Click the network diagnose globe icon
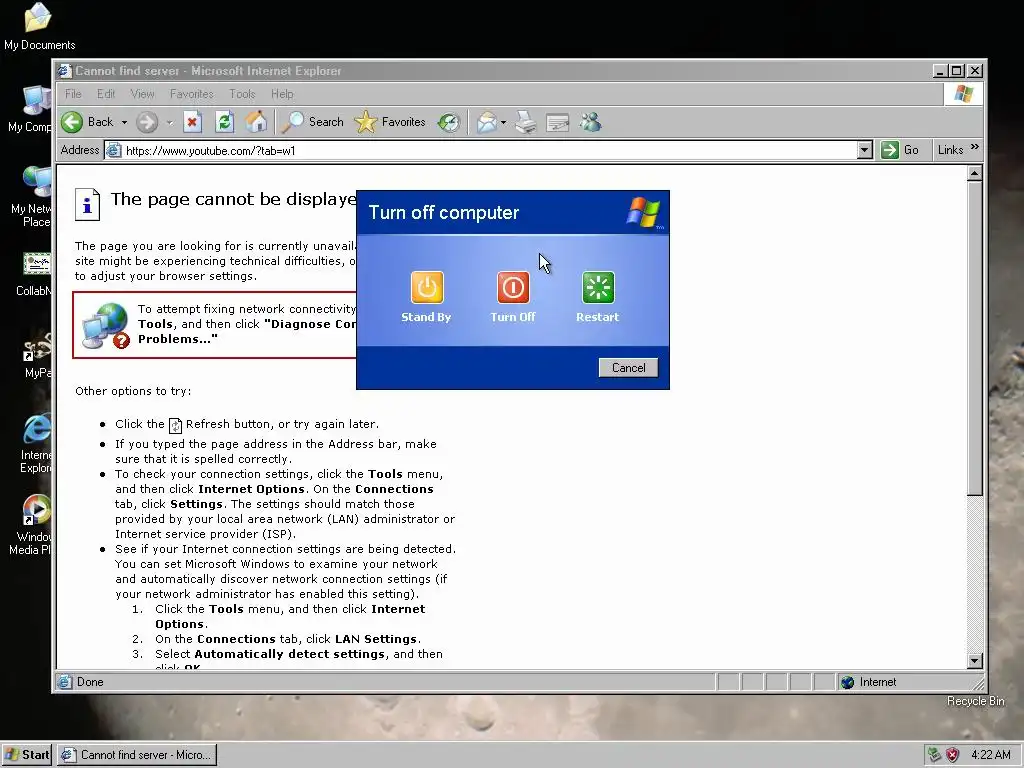Screen dimensions: 1024x768 pos(105,325)
